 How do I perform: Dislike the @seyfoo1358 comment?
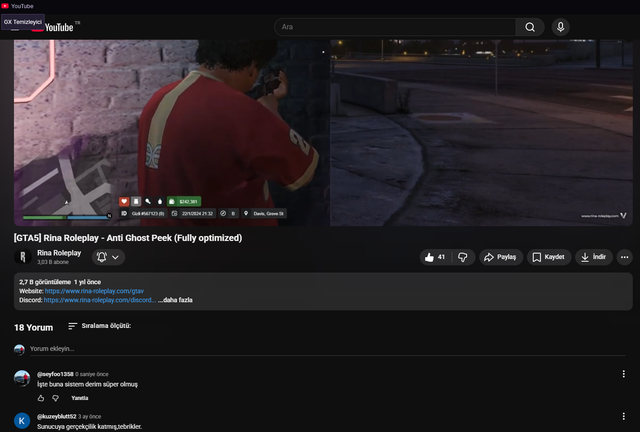56,398
